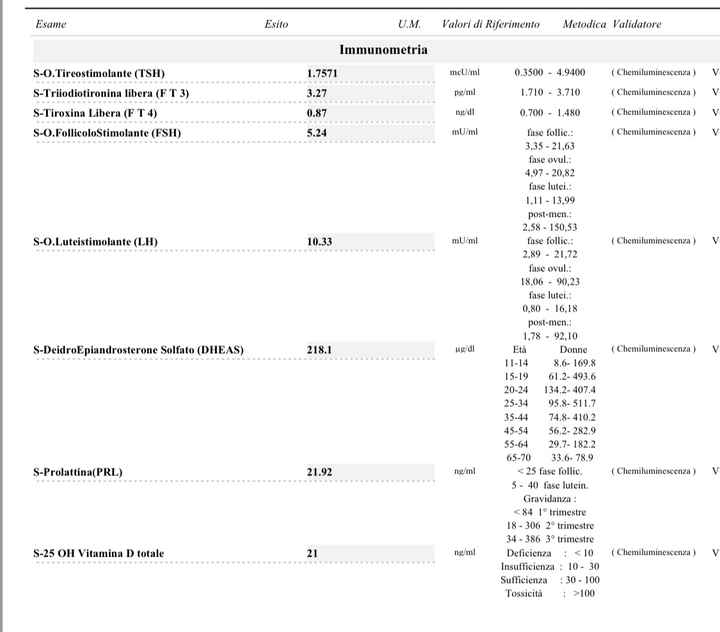This screenshot has width=720, height=632.
Task: Select the Metodica column header
Action: 584,24
